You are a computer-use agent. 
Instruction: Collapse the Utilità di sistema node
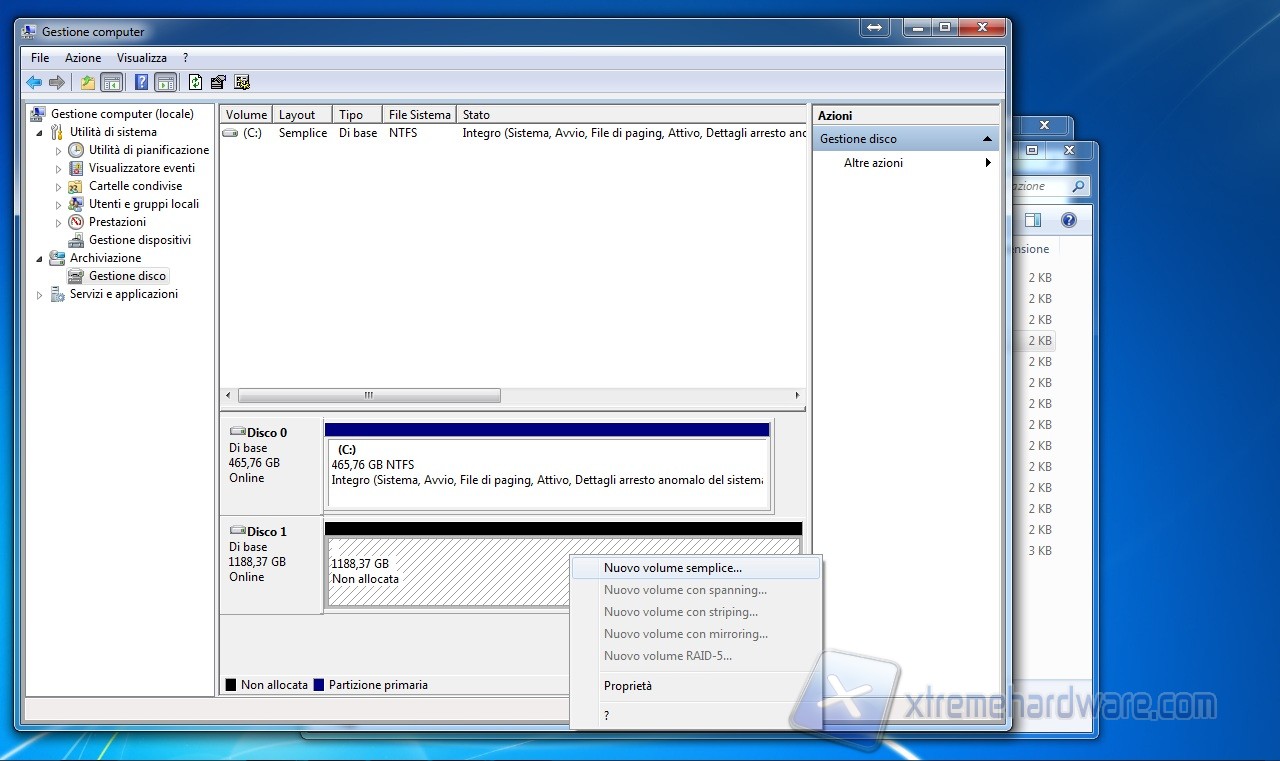(40, 132)
